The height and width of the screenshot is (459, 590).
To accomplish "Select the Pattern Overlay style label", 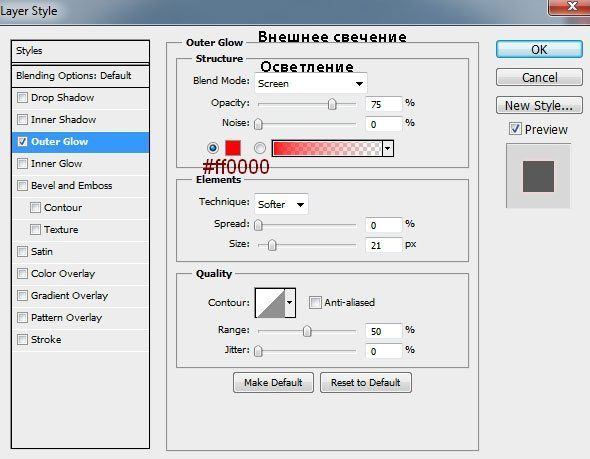I will coord(67,318).
